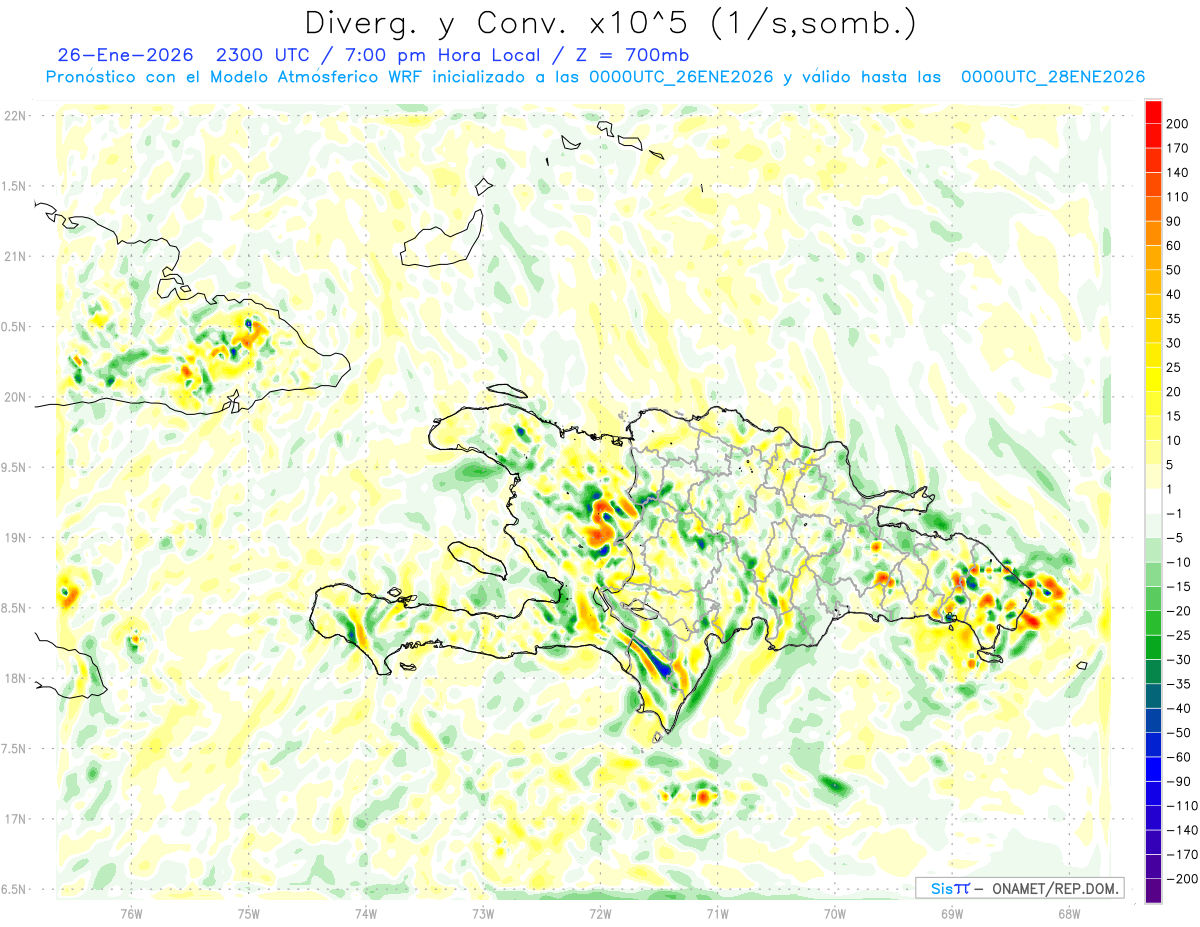Click the "7.5N" latitude label
Viewport: 1200px width, 927px height.
pyautogui.click(x=15, y=749)
